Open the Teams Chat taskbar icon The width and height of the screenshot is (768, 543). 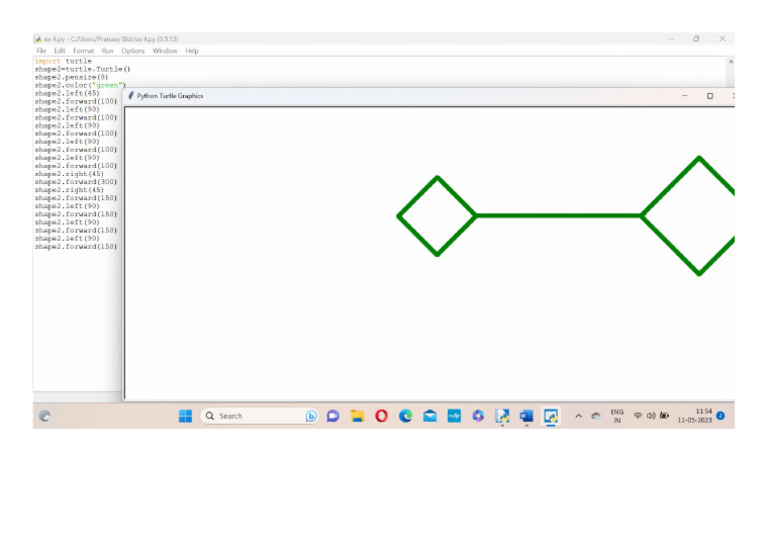tap(333, 416)
